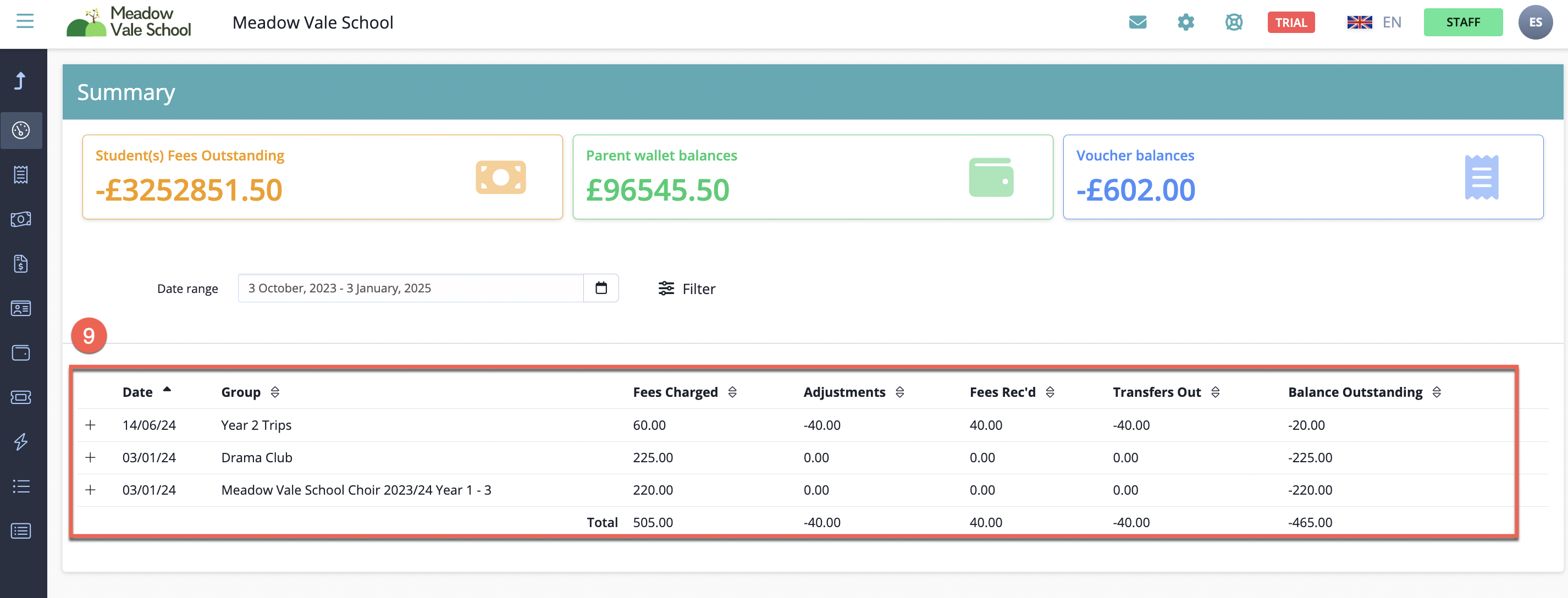Open the wallet icon in sidebar
Screen dimensions: 1568x598
pos(21,353)
